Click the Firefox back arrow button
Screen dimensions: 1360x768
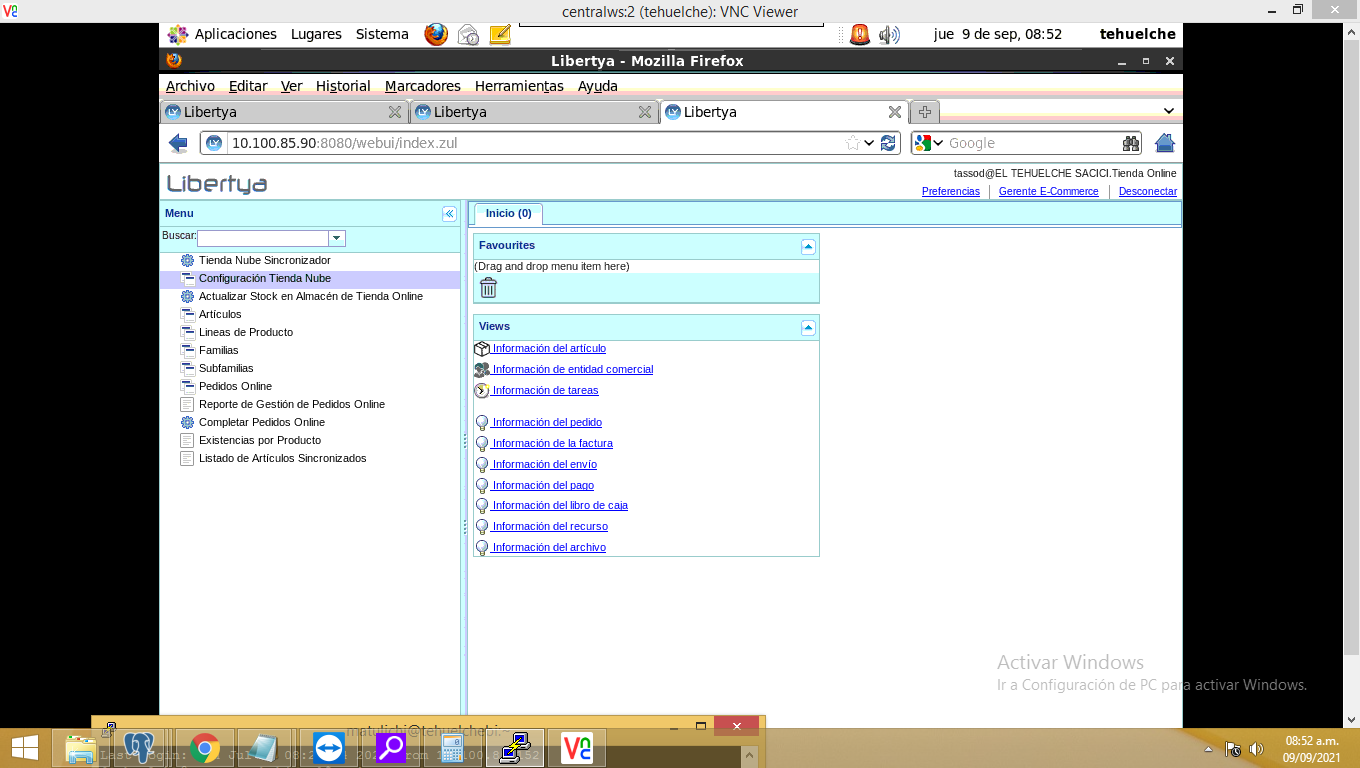[179, 143]
